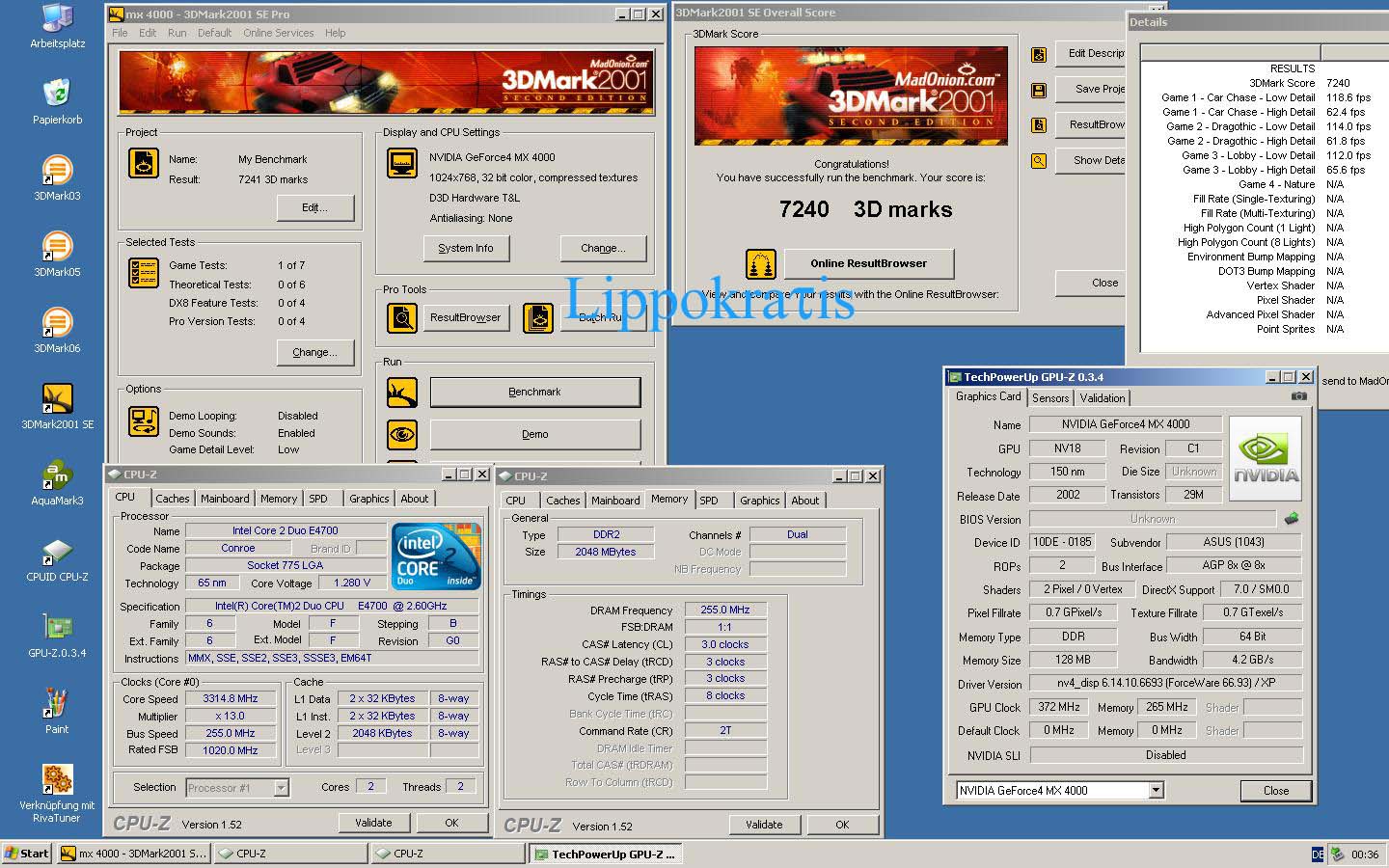1389x868 pixels.
Task: Switch to TechPowerUp GPU-Z taskbar button
Action: pyautogui.click(x=606, y=854)
